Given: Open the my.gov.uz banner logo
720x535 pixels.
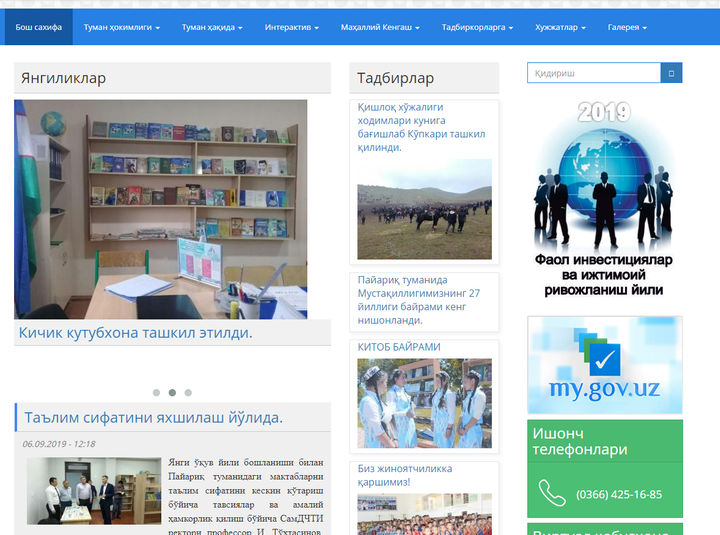Looking at the screenshot, I should click(x=604, y=365).
